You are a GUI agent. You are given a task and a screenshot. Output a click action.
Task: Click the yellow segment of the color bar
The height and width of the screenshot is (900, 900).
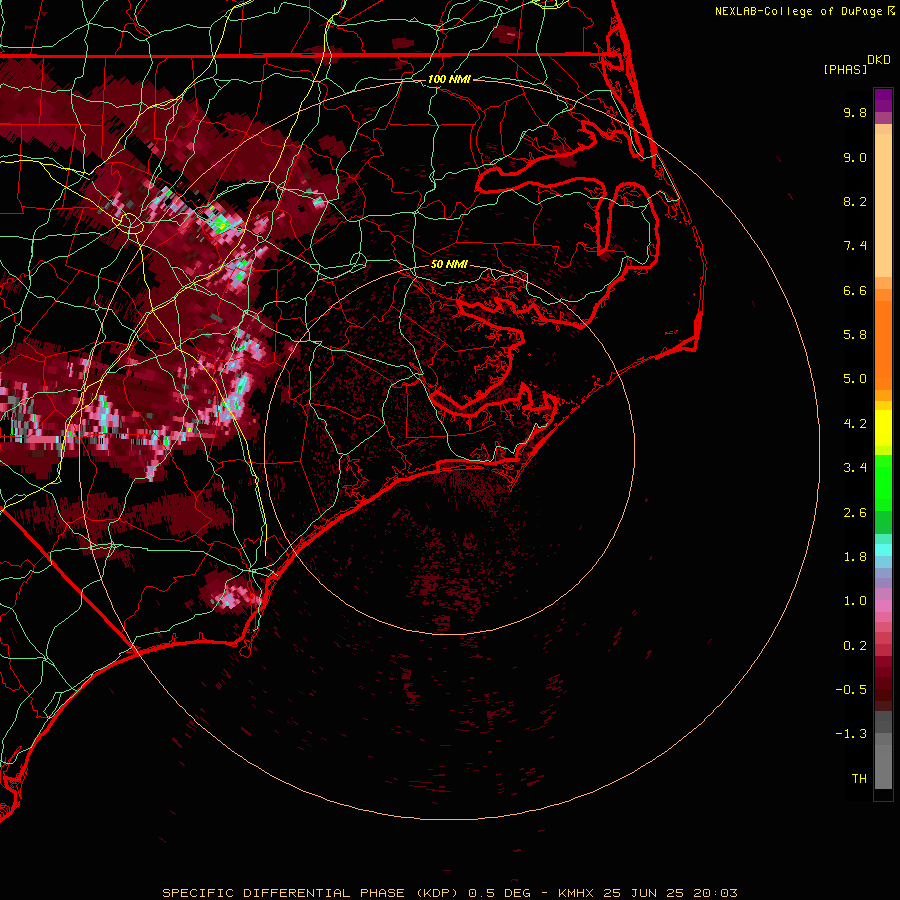point(883,428)
